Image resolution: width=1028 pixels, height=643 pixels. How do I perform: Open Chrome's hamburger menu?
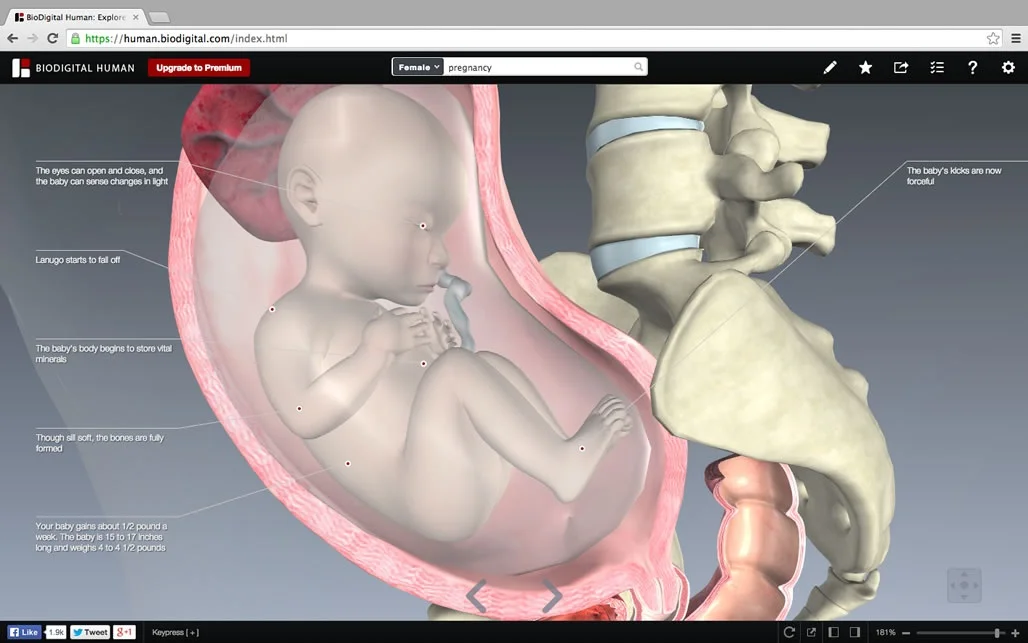click(1016, 38)
